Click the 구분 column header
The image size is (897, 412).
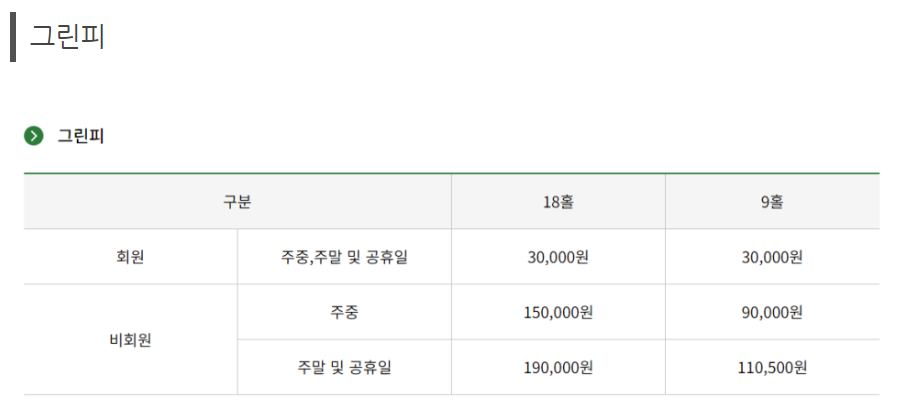[x=237, y=202]
